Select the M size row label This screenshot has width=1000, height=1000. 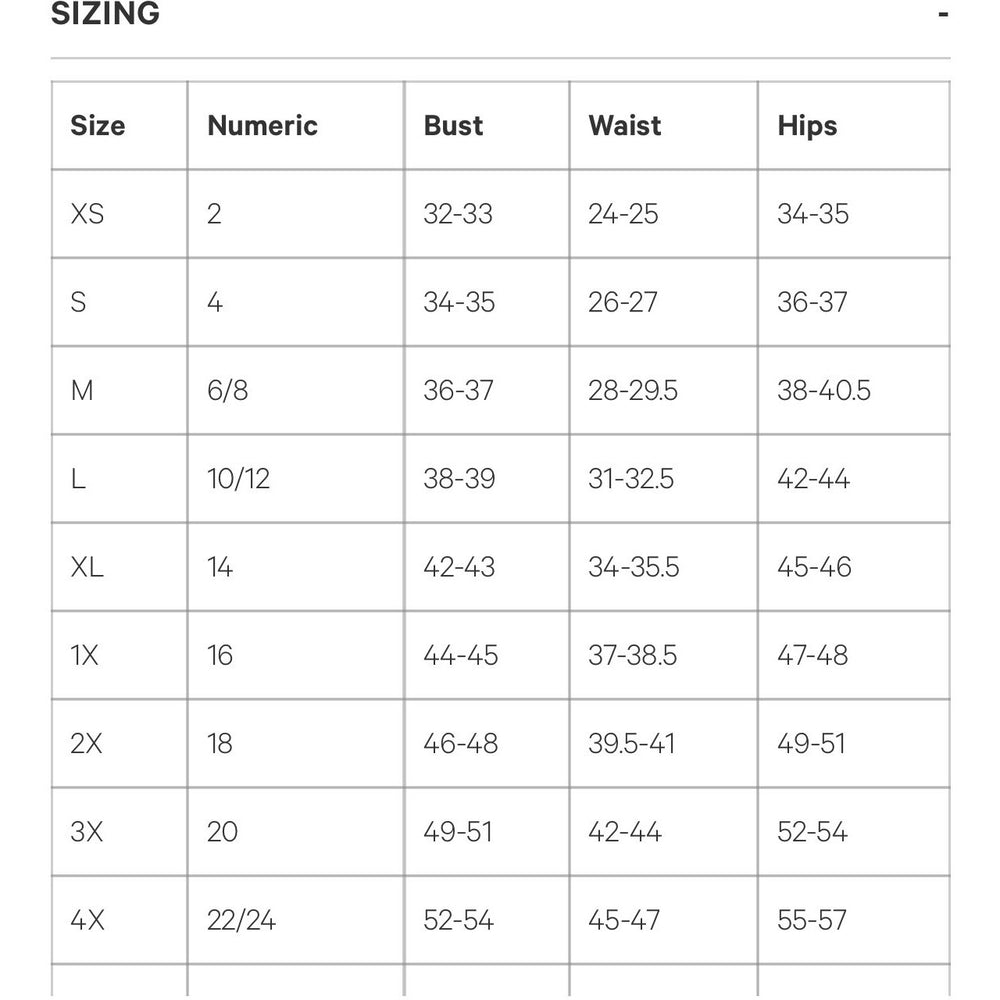point(82,390)
